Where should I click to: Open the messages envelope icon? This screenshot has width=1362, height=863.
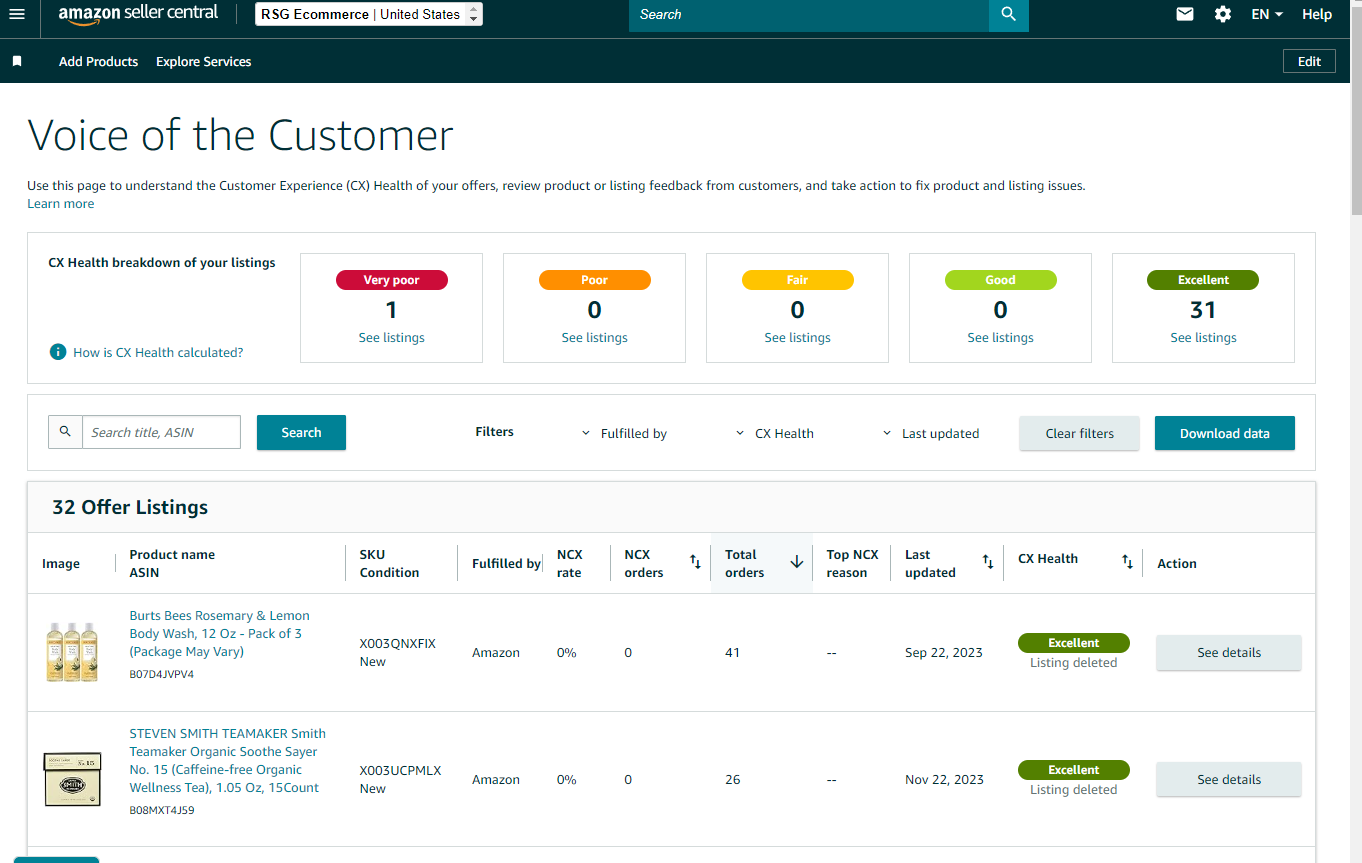tap(1185, 14)
